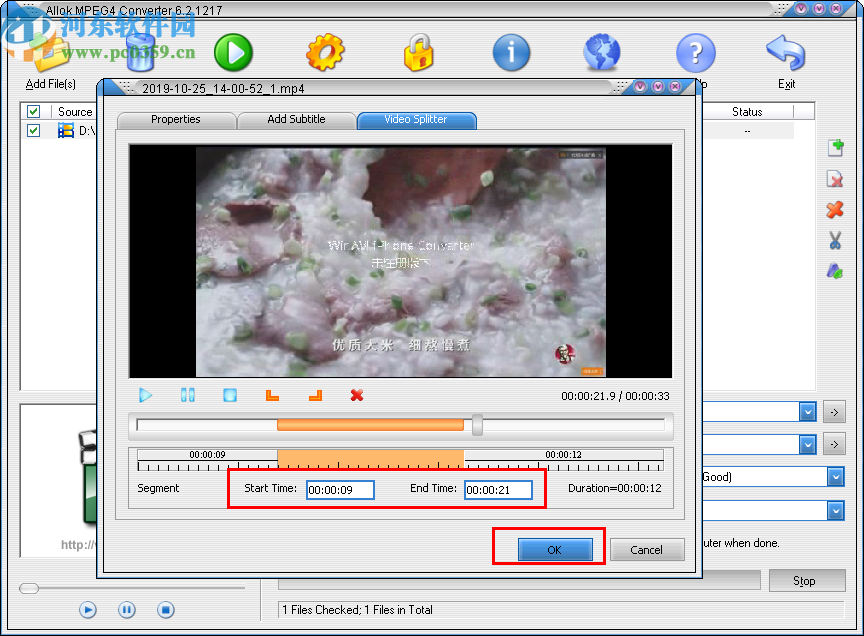Image resolution: width=864 pixels, height=636 pixels.
Task: Add a new segment with the green-plus page icon
Action: [835, 147]
